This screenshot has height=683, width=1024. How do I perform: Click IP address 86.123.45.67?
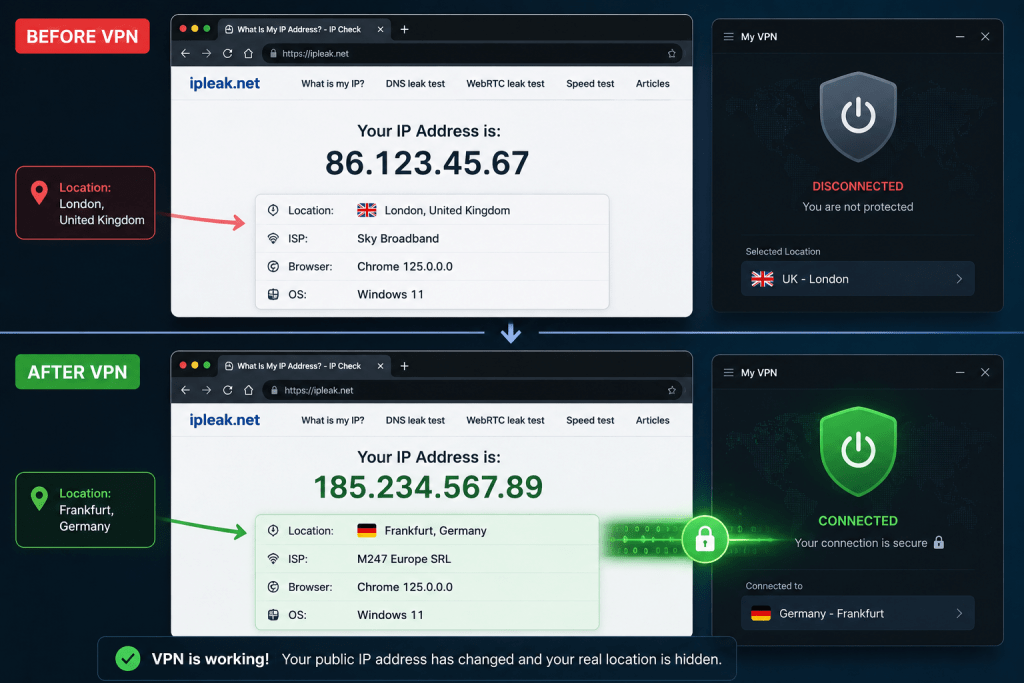[x=427, y=163]
